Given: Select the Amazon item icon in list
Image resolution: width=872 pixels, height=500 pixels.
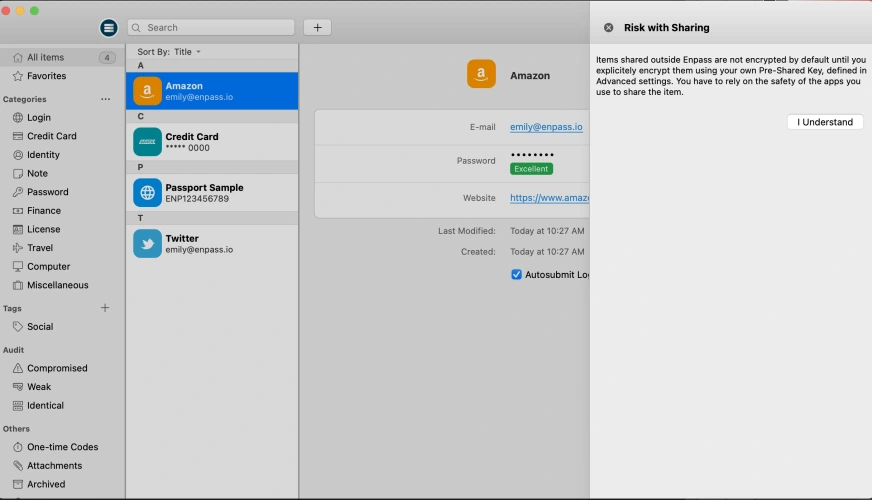Looking at the screenshot, I should click(x=147, y=92).
